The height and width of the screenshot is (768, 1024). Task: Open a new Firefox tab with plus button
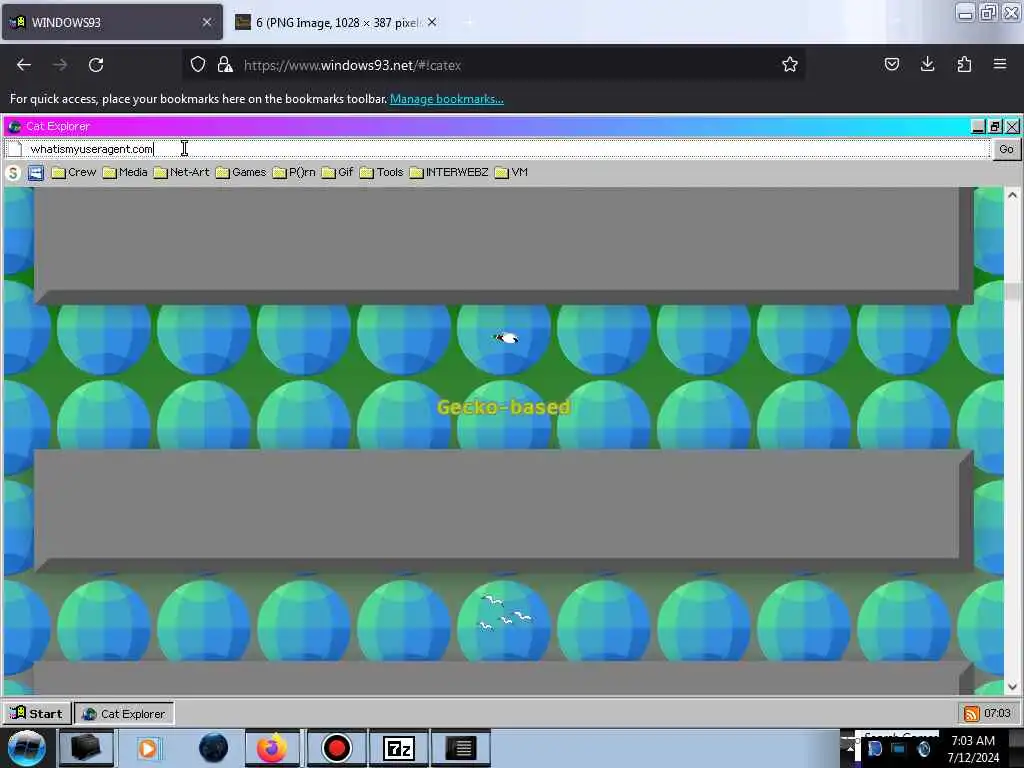point(468,22)
